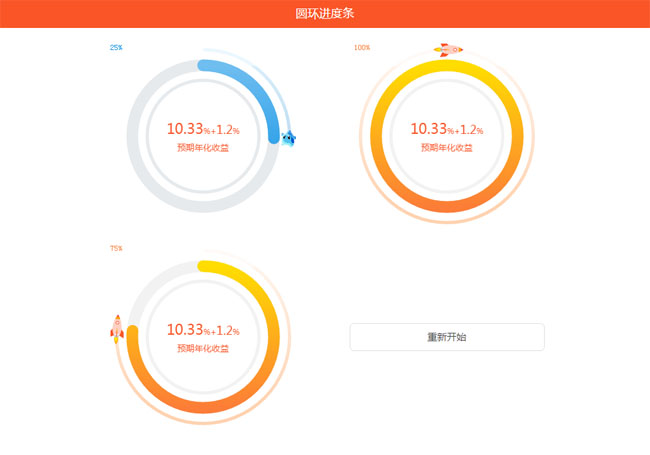Screen dimensions: 650x455
Task: Click the full orange ring of the 100% circle
Action: coord(447,205)
